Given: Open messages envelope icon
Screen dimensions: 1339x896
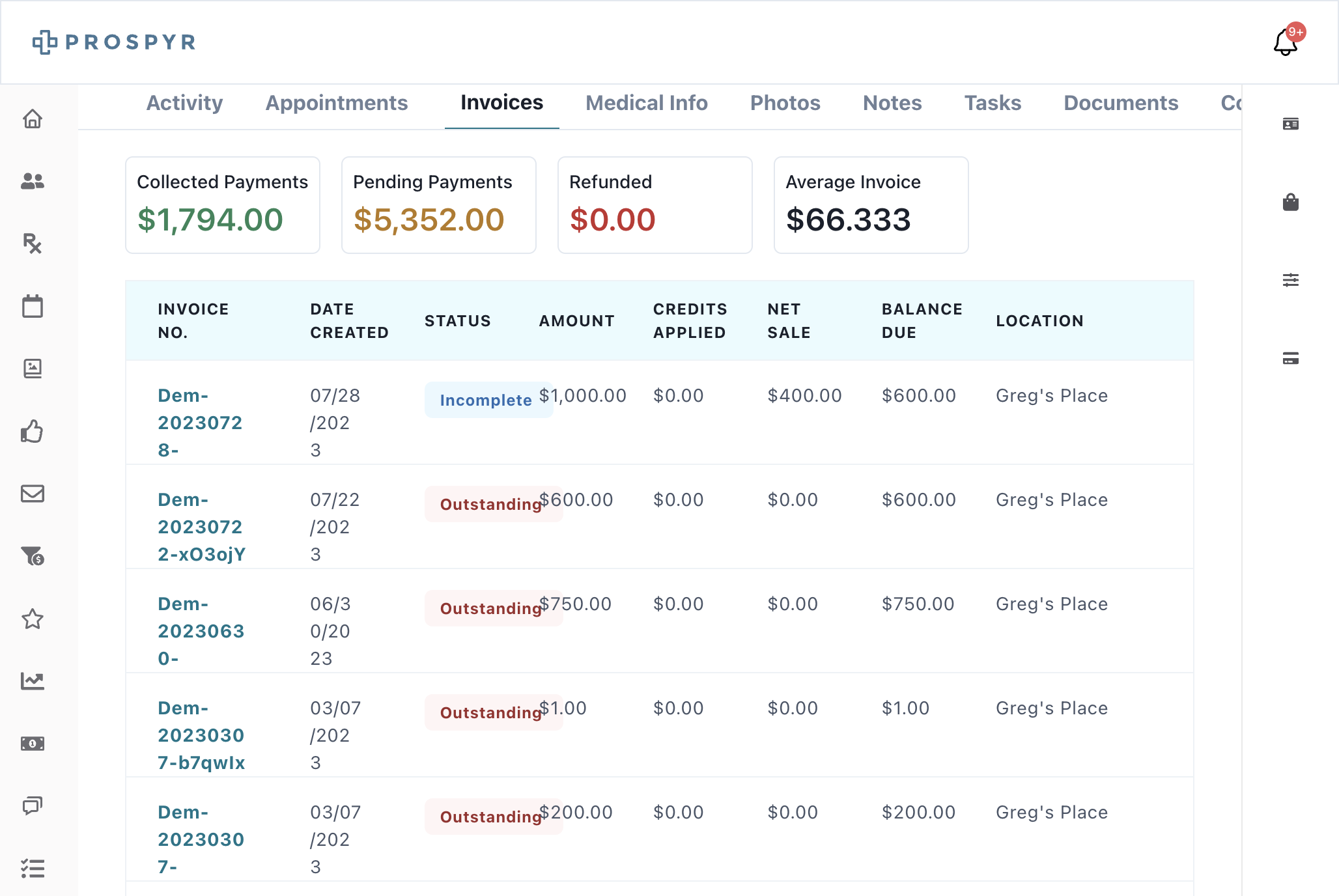Looking at the screenshot, I should pos(33,494).
